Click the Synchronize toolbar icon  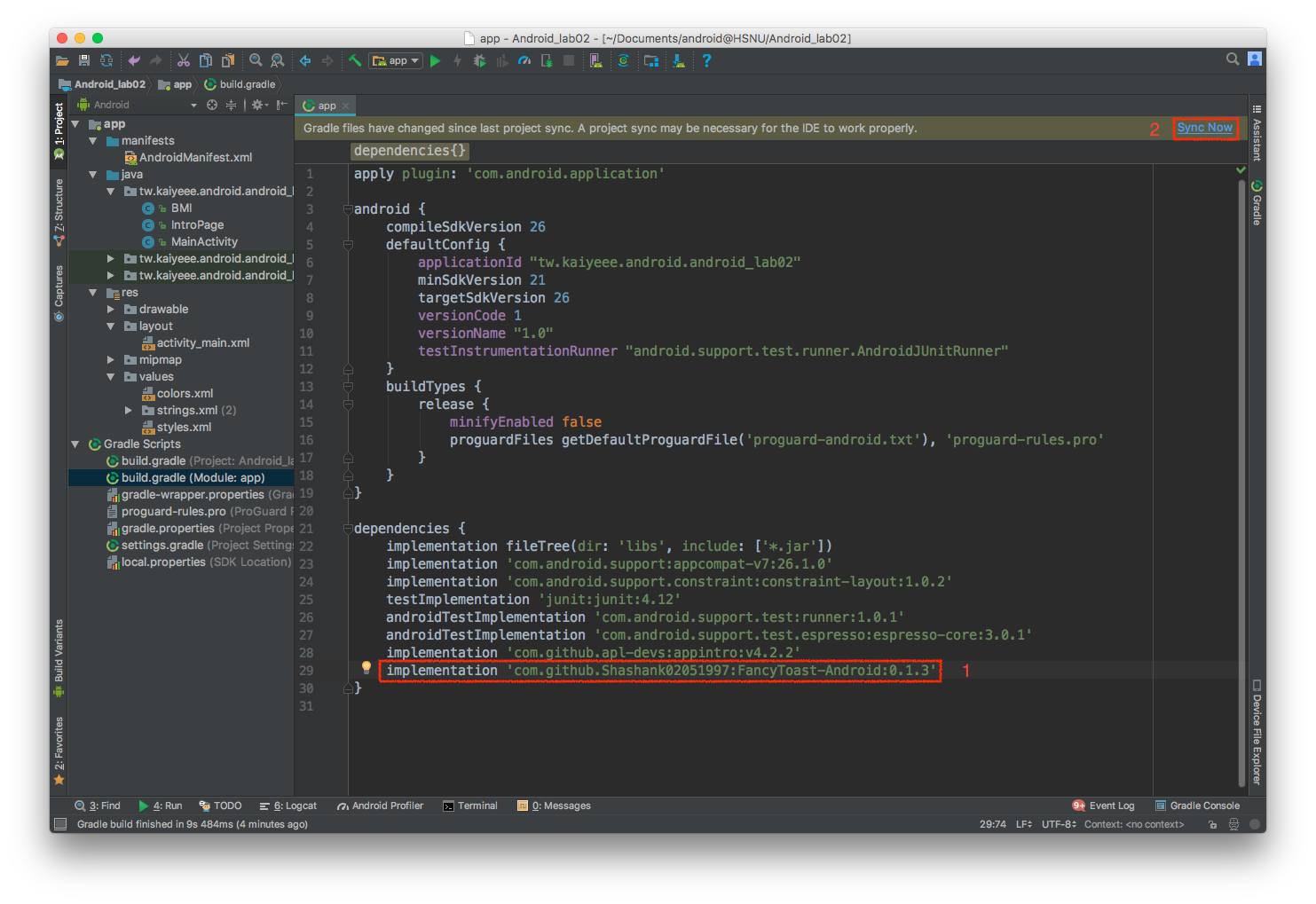[106, 60]
